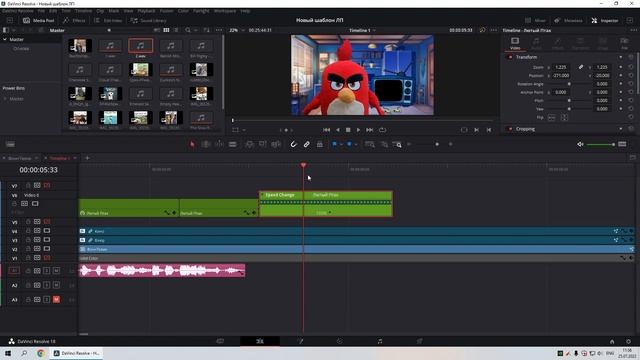Lock video track V4
The image size is (640, 360).
[28, 231]
